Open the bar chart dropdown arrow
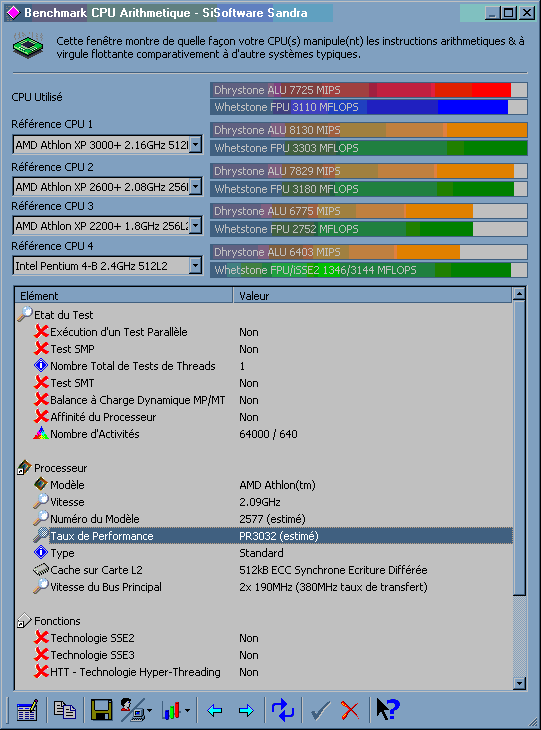 pyautogui.click(x=187, y=710)
